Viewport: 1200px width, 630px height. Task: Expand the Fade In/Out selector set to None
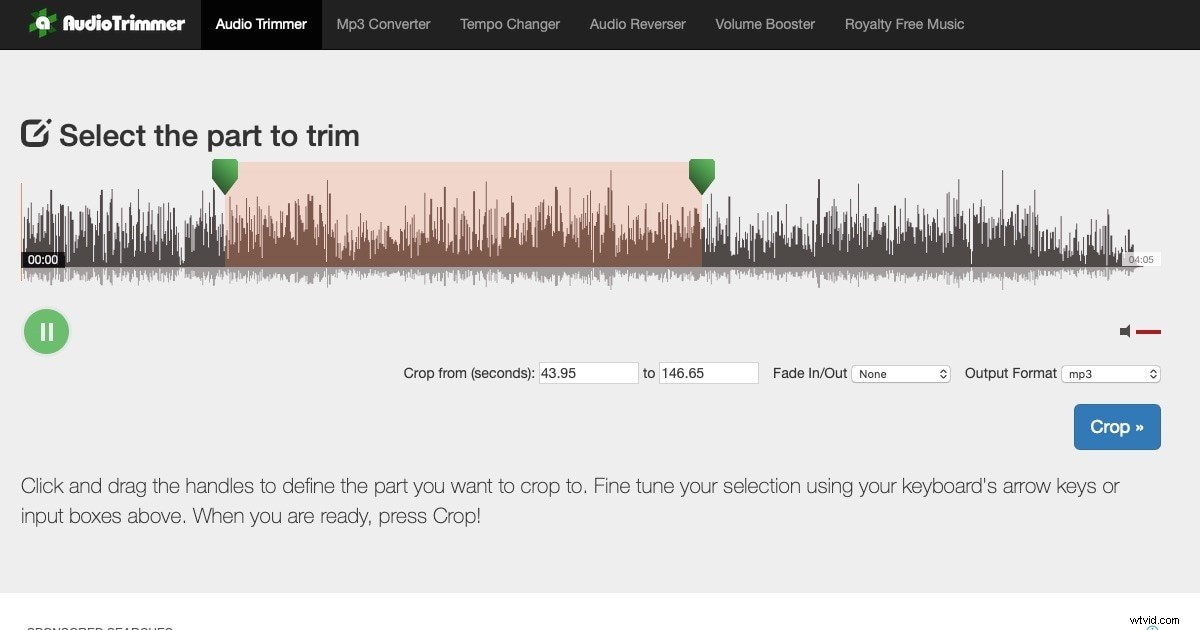(x=900, y=373)
